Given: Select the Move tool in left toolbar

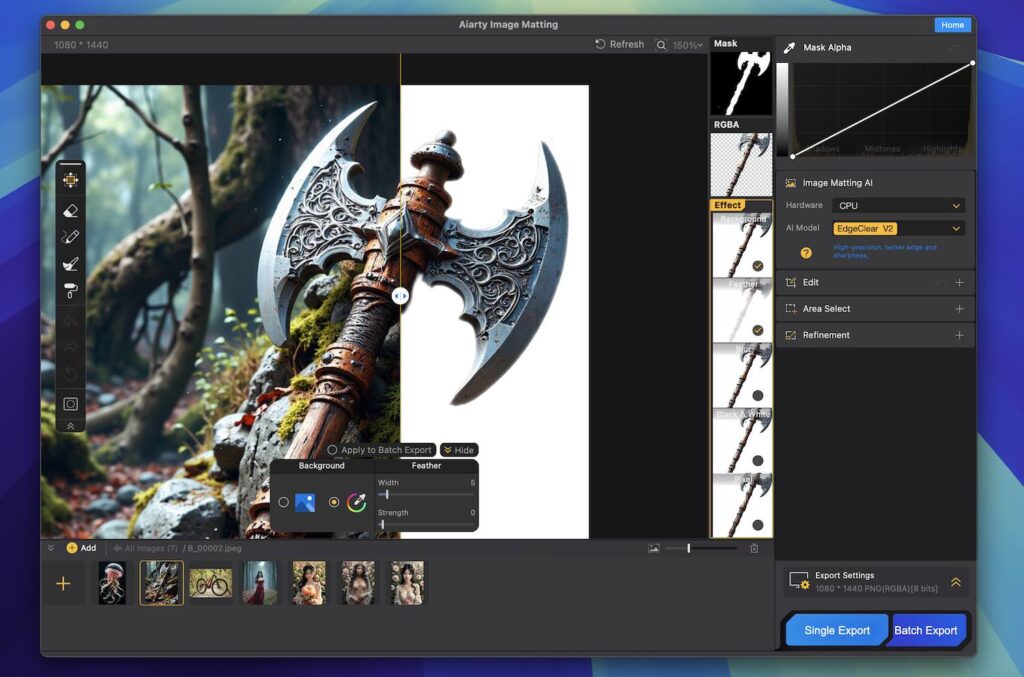Looking at the screenshot, I should 71,180.
